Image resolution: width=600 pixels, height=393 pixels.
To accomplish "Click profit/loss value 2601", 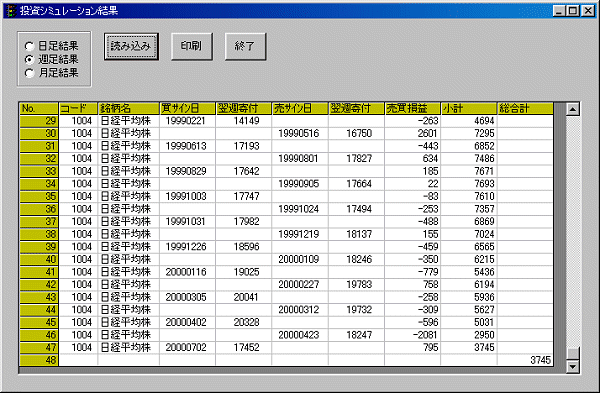I will (427, 134).
